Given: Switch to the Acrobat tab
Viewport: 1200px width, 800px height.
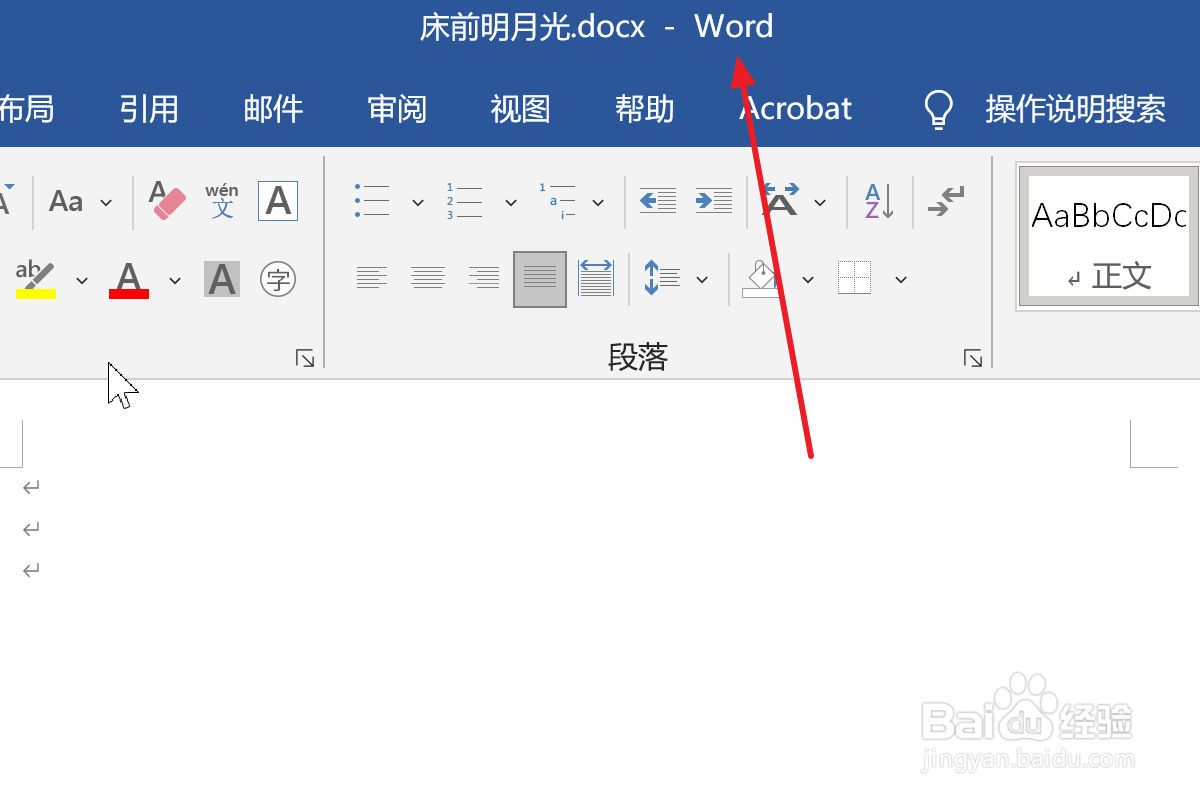Looking at the screenshot, I should (x=796, y=109).
